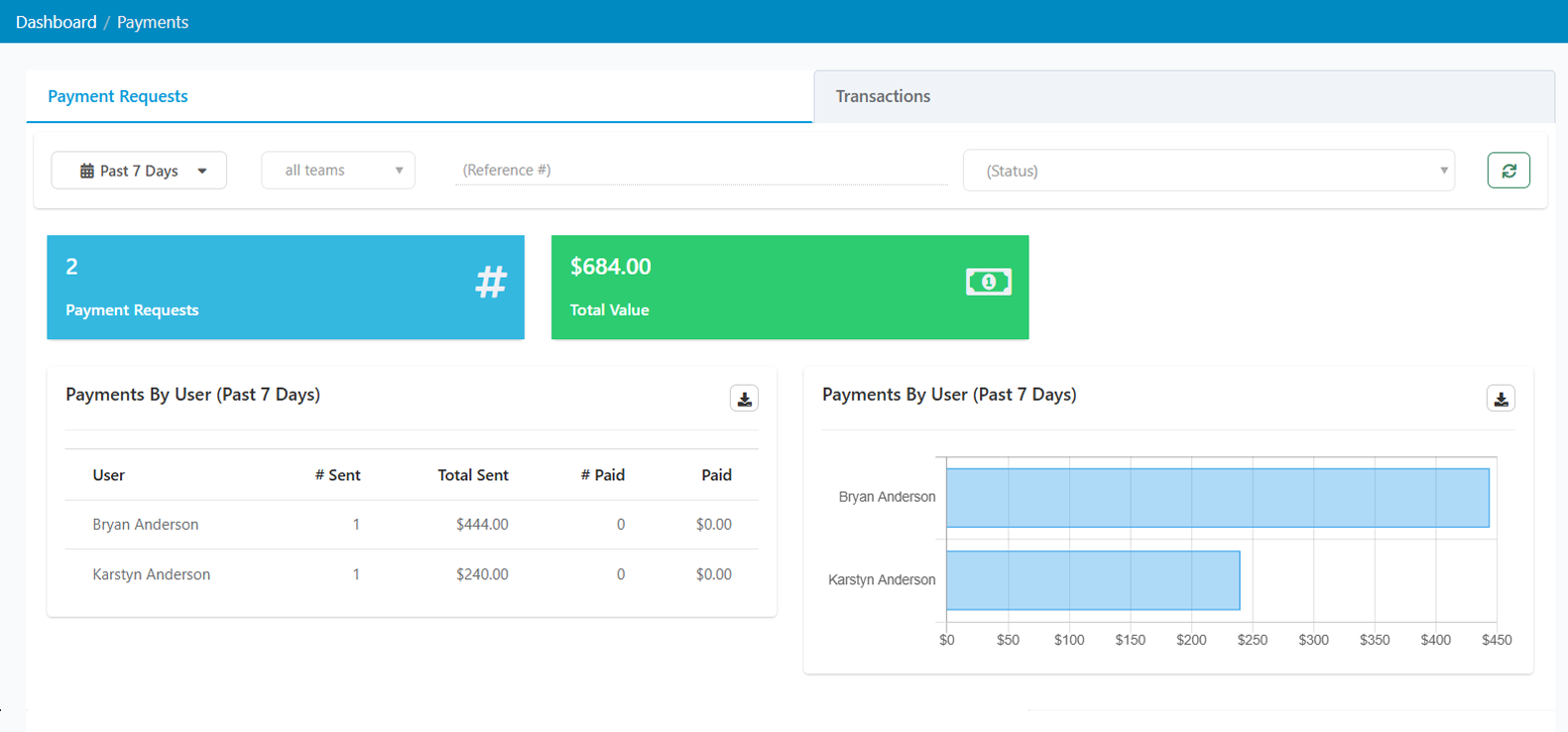Download the Payments By User bar chart
The image size is (1568, 732).
[x=1501, y=399]
